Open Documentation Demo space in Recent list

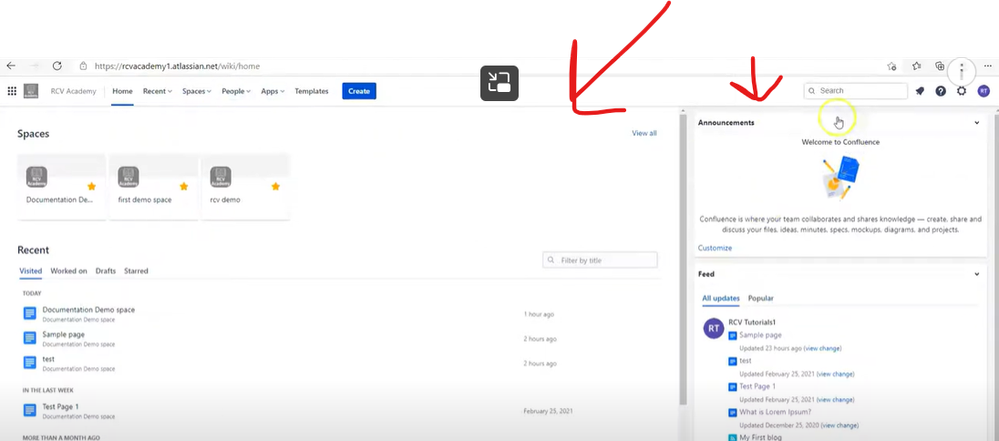point(89,310)
